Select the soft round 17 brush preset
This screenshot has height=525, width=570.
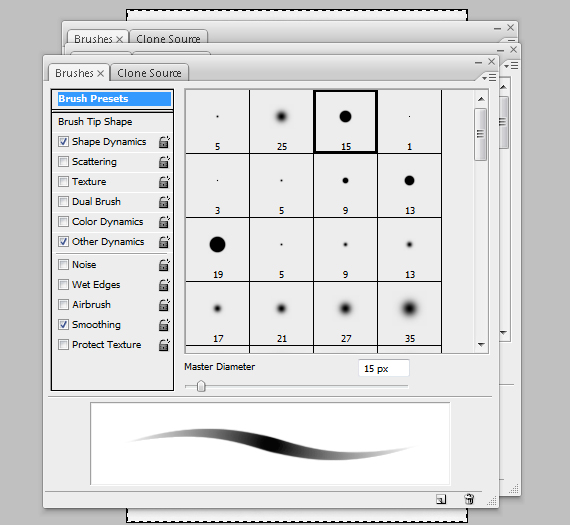(x=217, y=313)
